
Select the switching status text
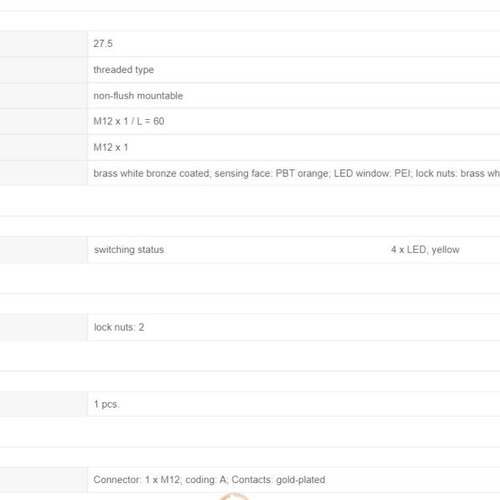pos(129,250)
